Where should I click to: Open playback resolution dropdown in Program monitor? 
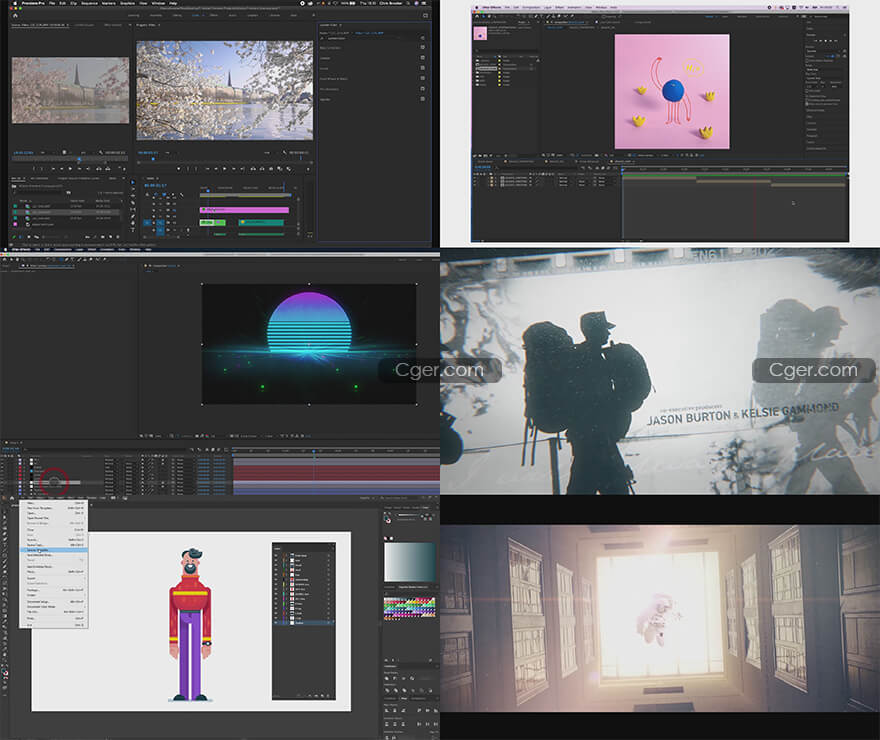268,152
